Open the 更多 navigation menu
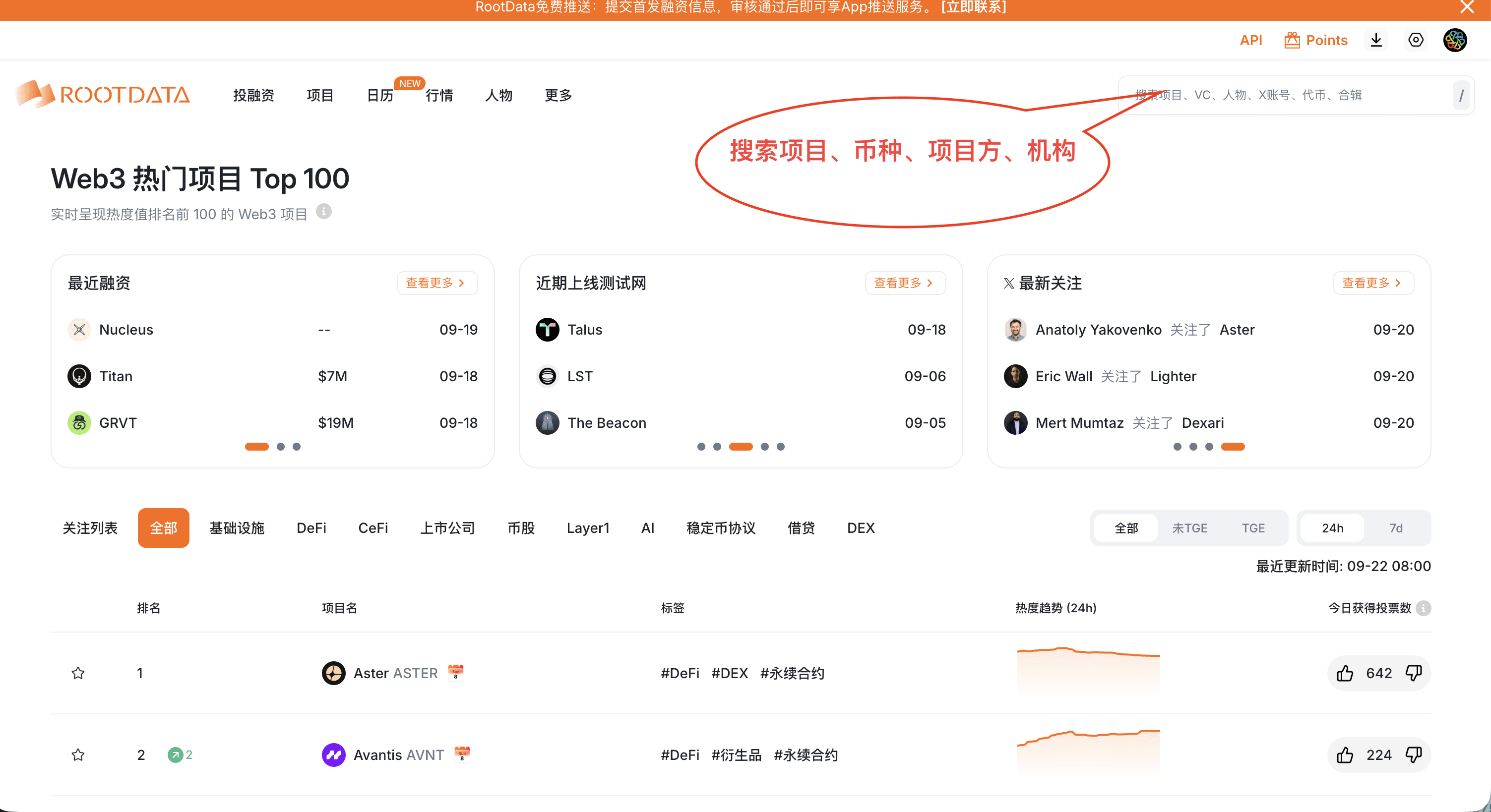Image resolution: width=1491 pixels, height=812 pixels. point(558,95)
